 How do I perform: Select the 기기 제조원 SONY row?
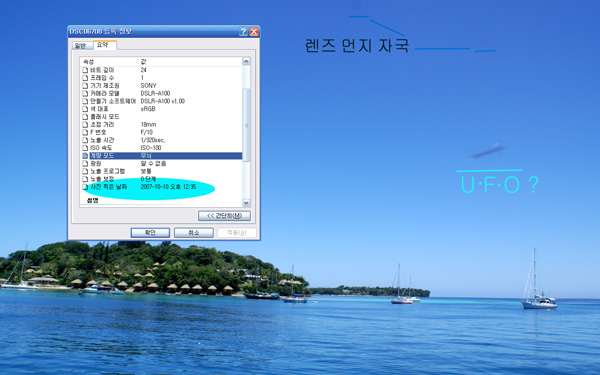coord(162,86)
